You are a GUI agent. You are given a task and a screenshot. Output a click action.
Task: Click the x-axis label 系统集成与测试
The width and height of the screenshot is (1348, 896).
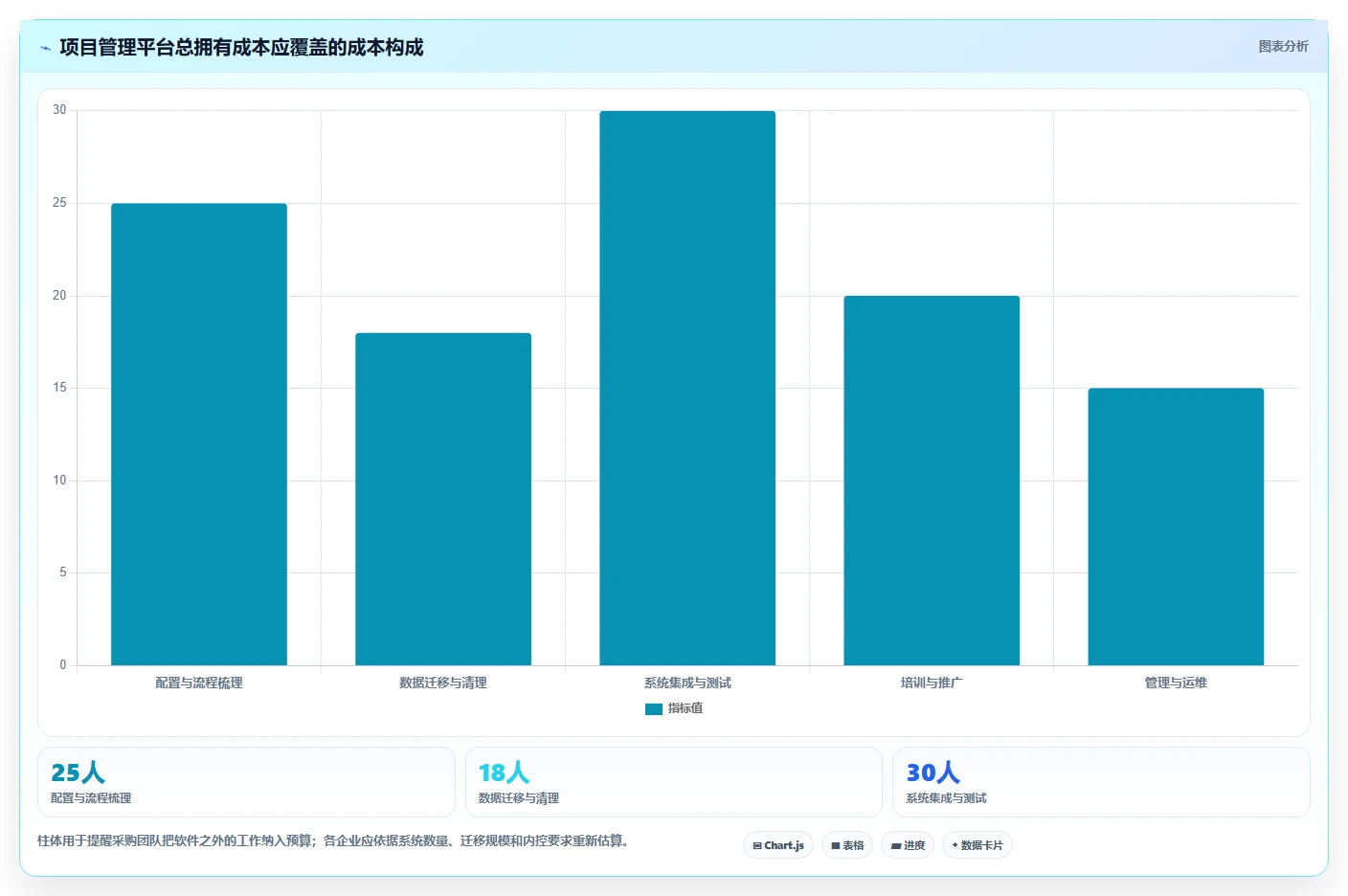coord(687,683)
